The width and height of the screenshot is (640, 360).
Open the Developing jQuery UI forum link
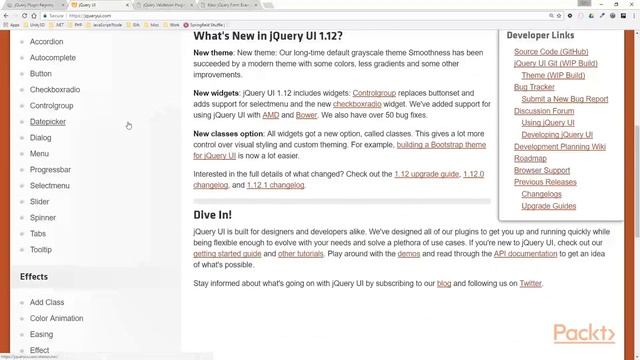[557, 134]
